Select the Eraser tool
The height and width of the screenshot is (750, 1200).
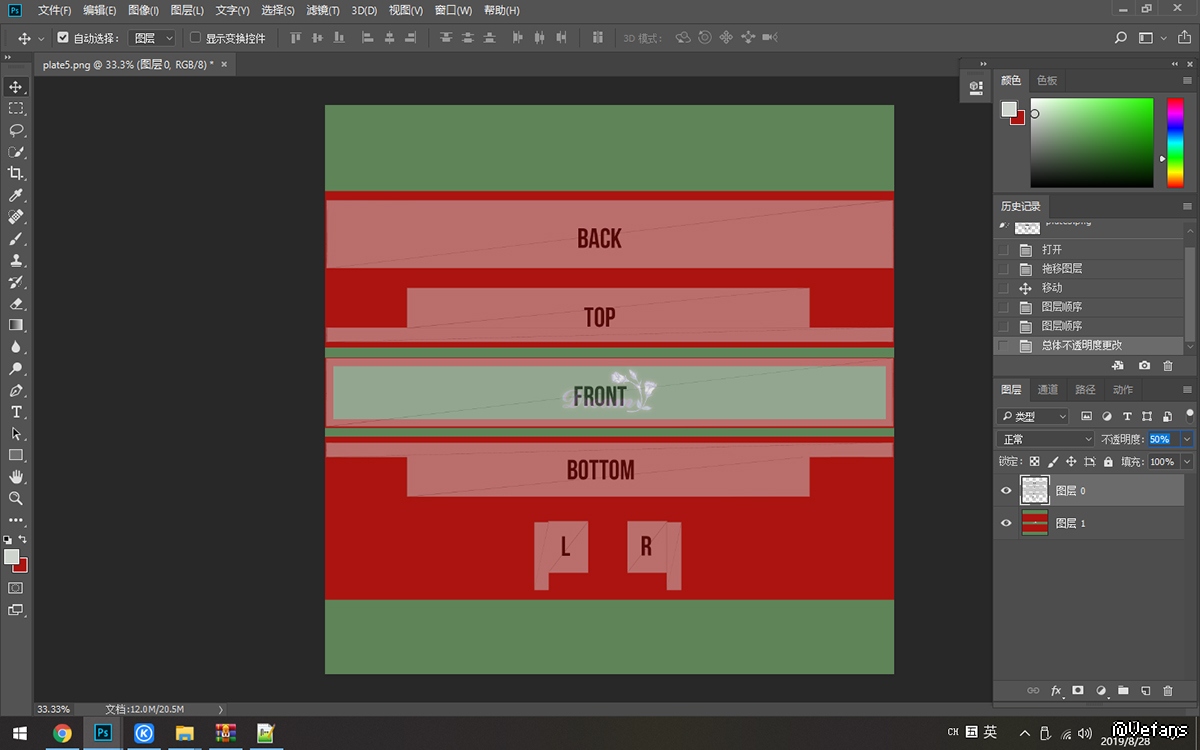coord(16,303)
